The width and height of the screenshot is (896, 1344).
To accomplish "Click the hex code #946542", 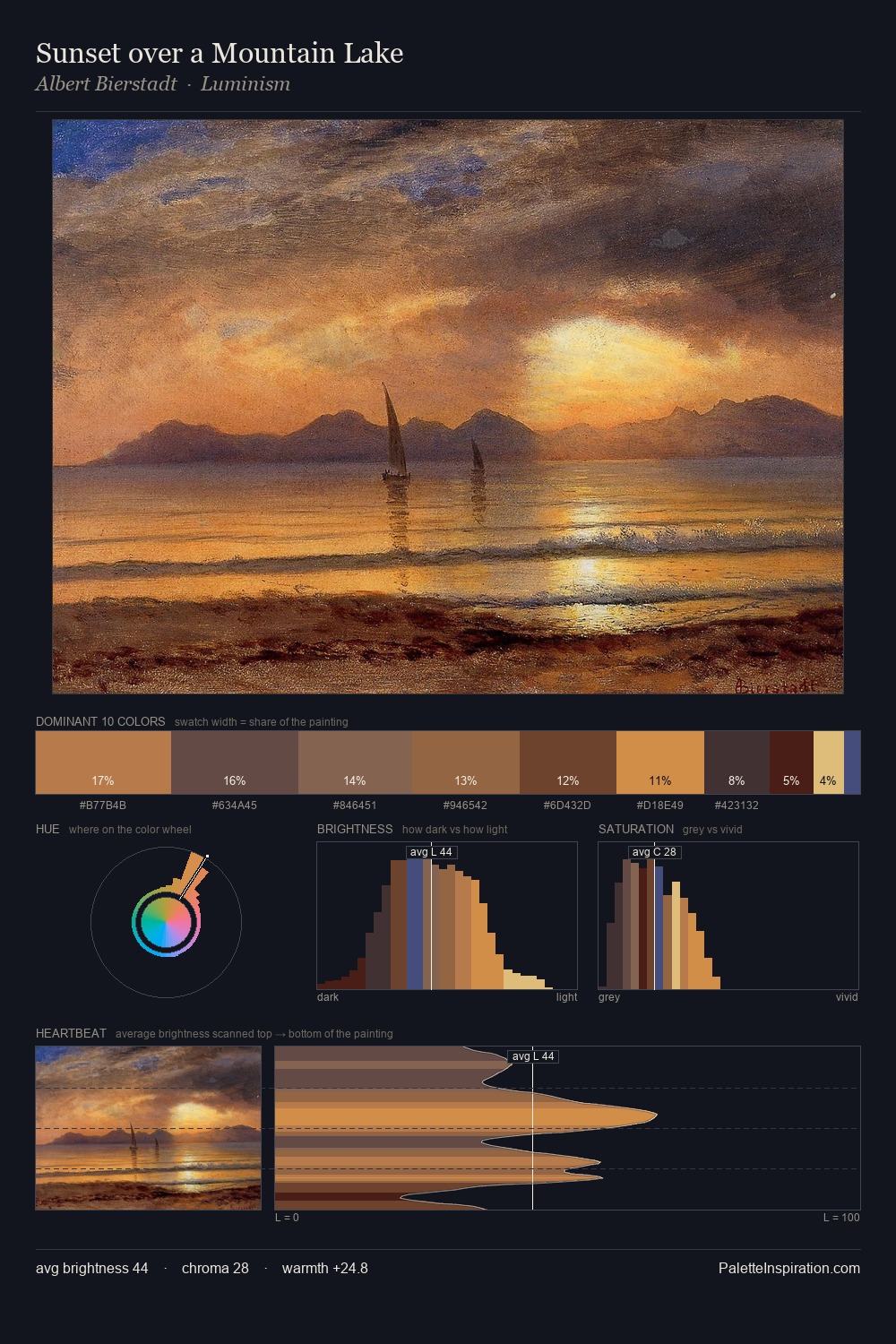I will 465,806.
